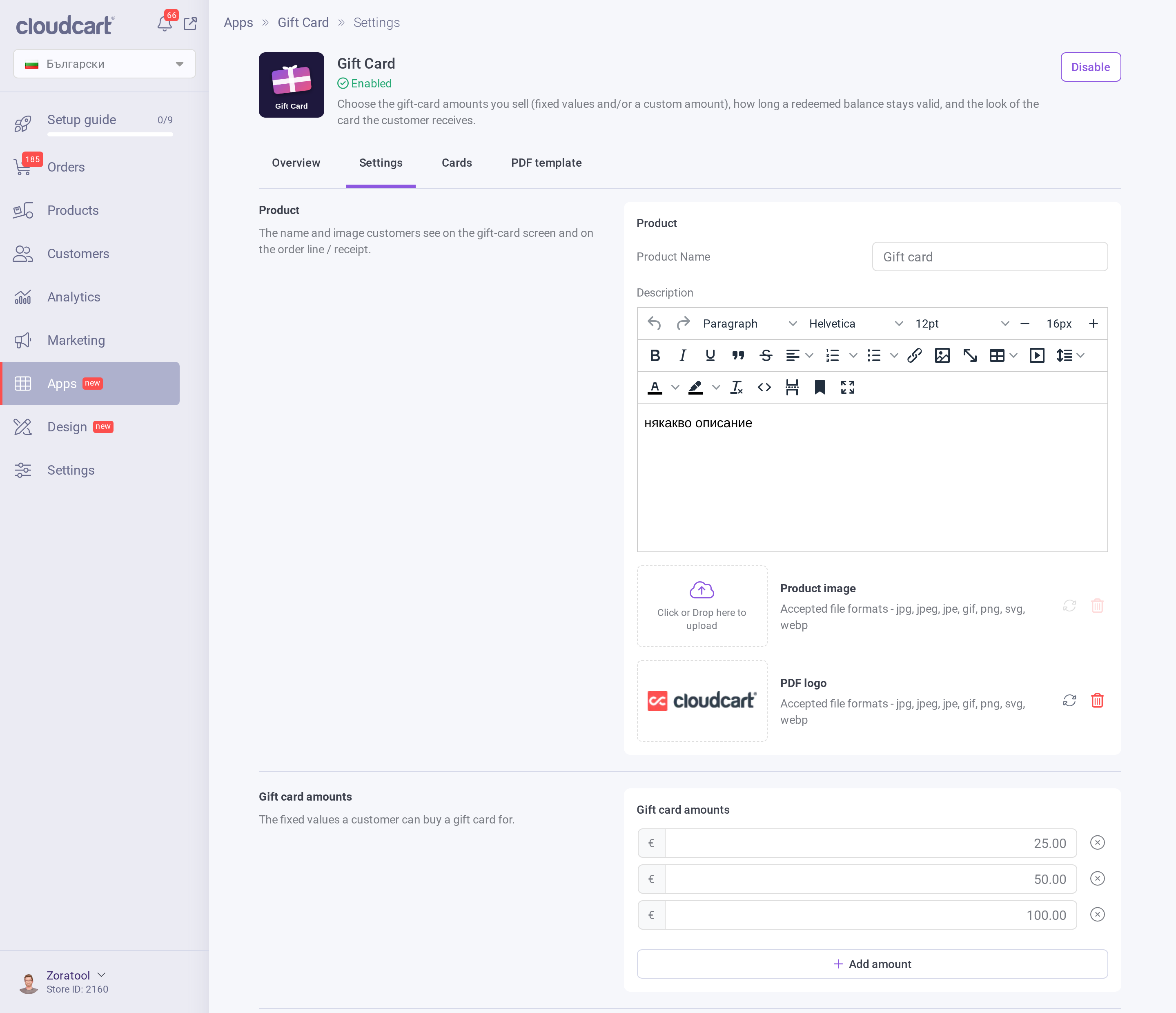This screenshot has height=1013, width=1176.
Task: Insert a blockquote
Action: pyautogui.click(x=738, y=355)
